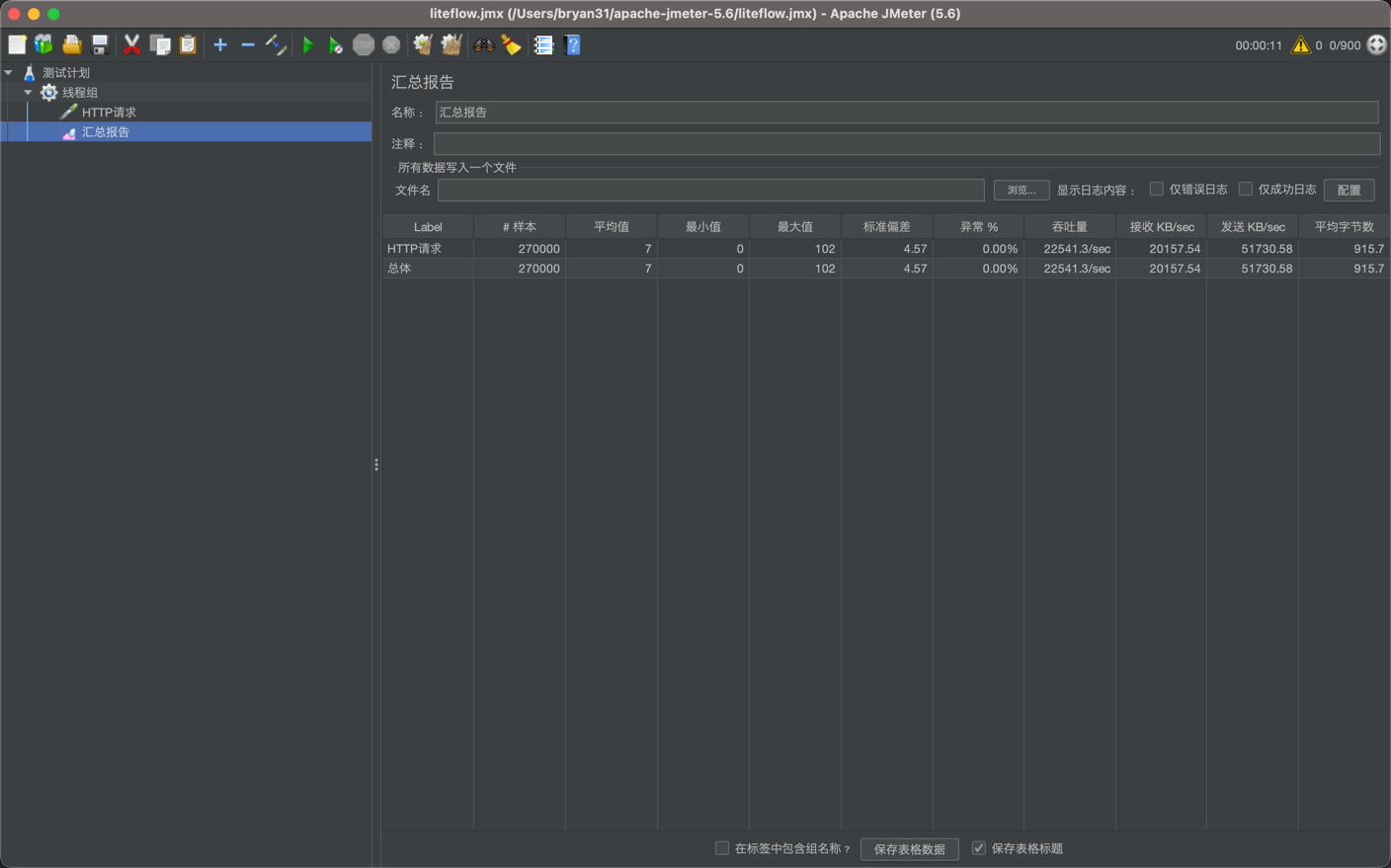Open the Function Helper list icon
Image resolution: width=1391 pixels, height=868 pixels.
pyautogui.click(x=543, y=45)
